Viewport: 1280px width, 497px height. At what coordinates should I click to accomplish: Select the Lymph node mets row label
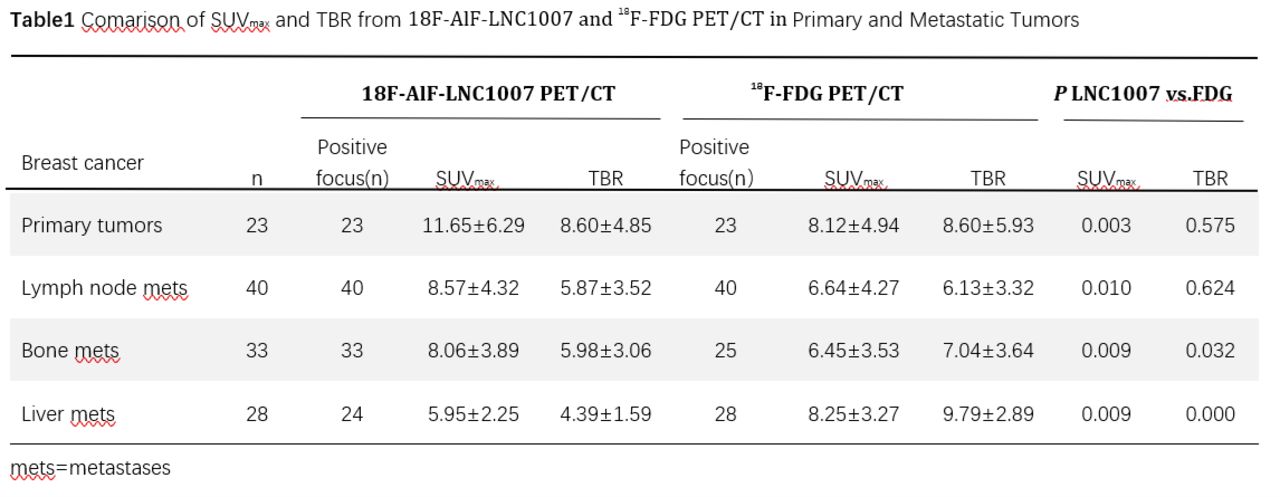pos(104,289)
